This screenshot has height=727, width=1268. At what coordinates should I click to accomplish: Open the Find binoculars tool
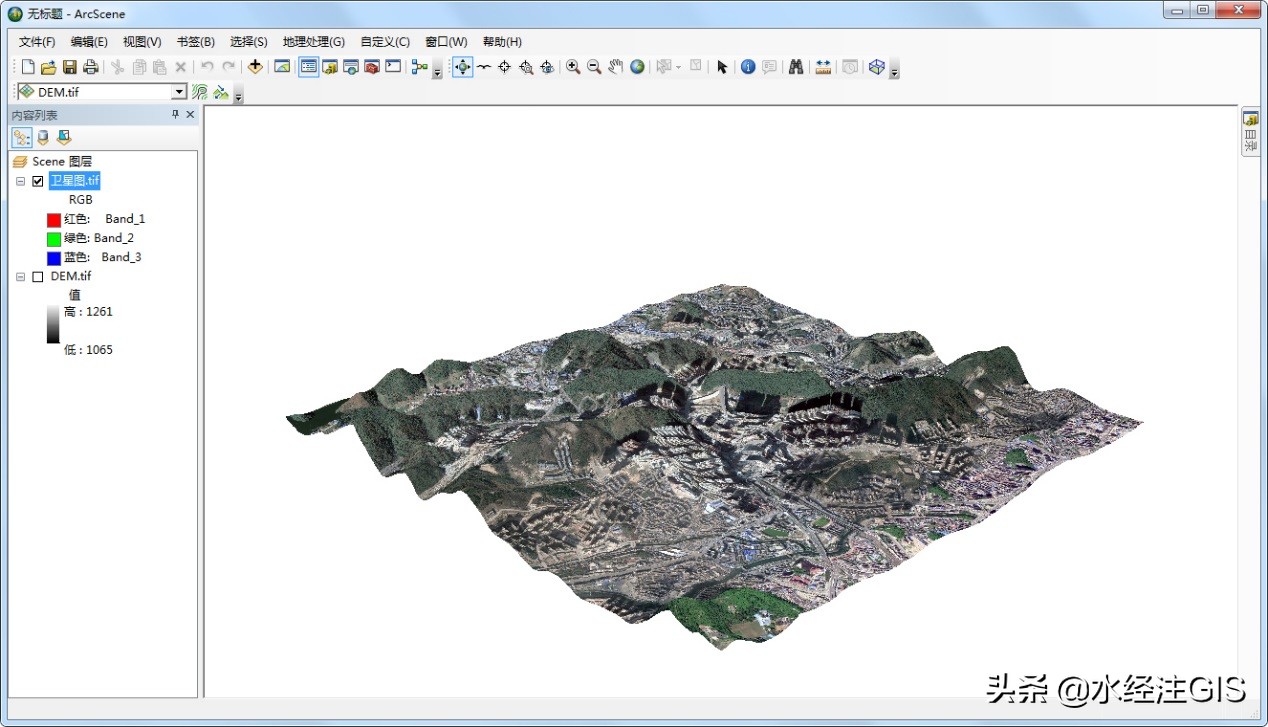coord(796,67)
